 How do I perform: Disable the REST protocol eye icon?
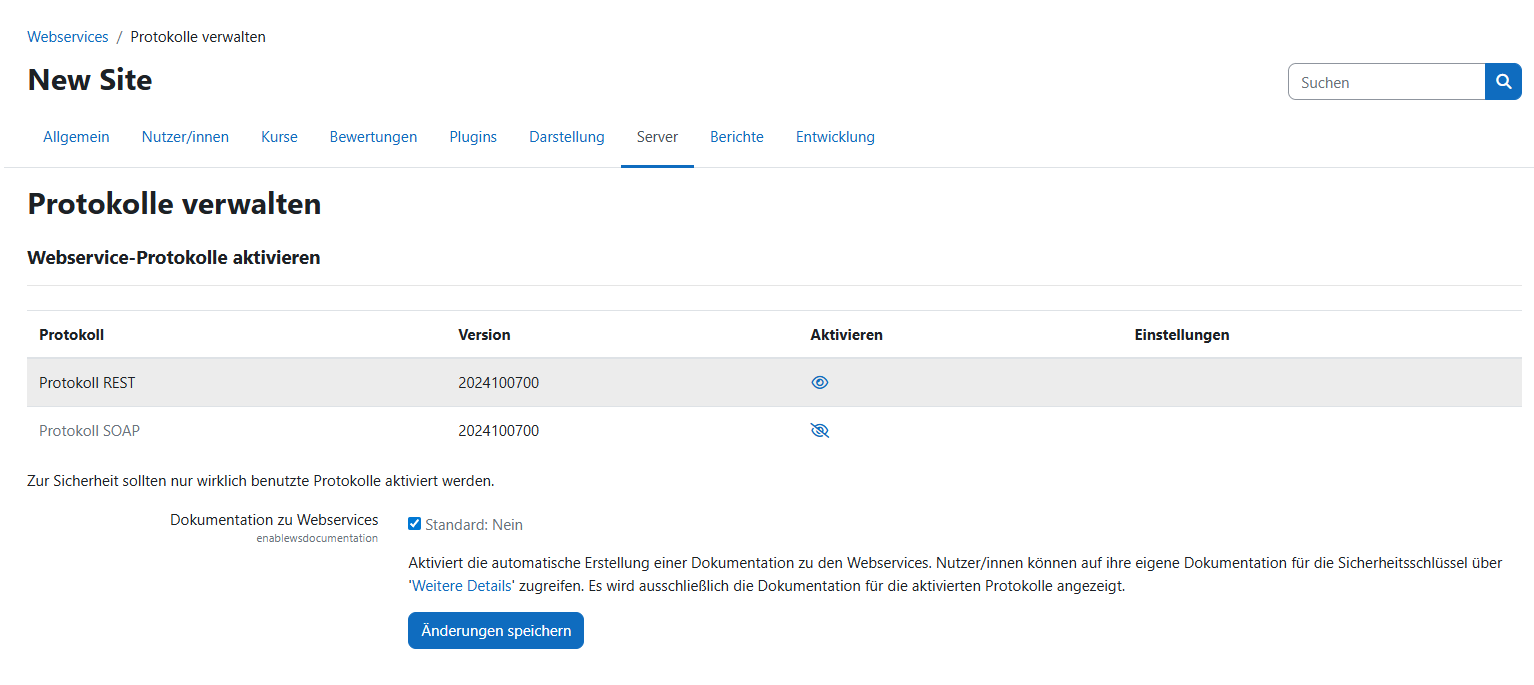click(820, 382)
